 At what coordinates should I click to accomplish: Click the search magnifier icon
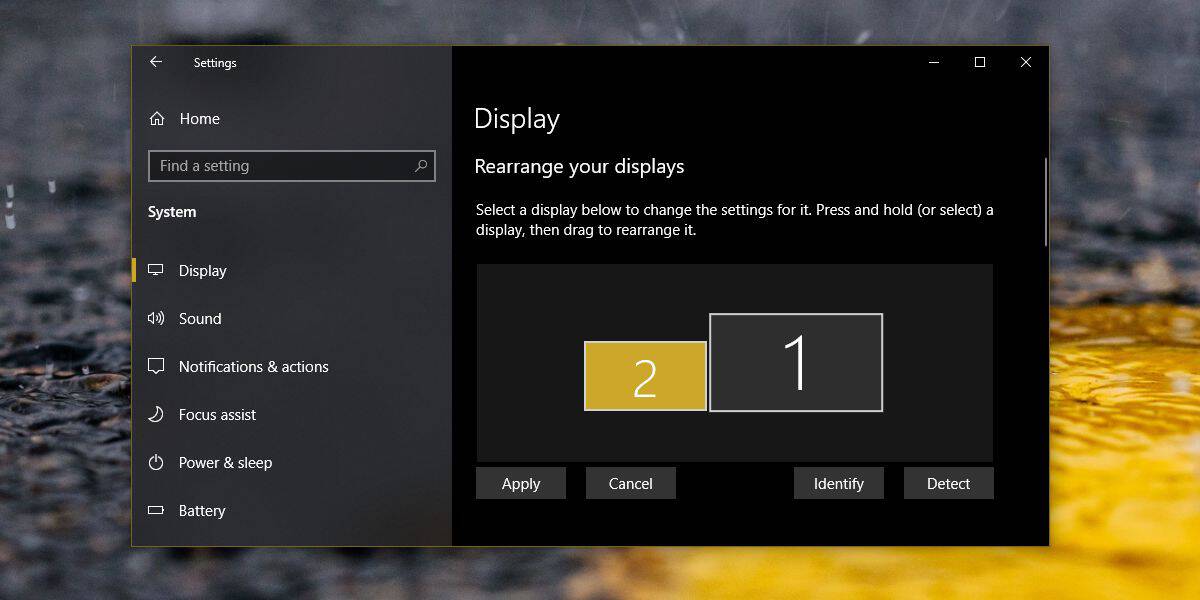[x=421, y=166]
